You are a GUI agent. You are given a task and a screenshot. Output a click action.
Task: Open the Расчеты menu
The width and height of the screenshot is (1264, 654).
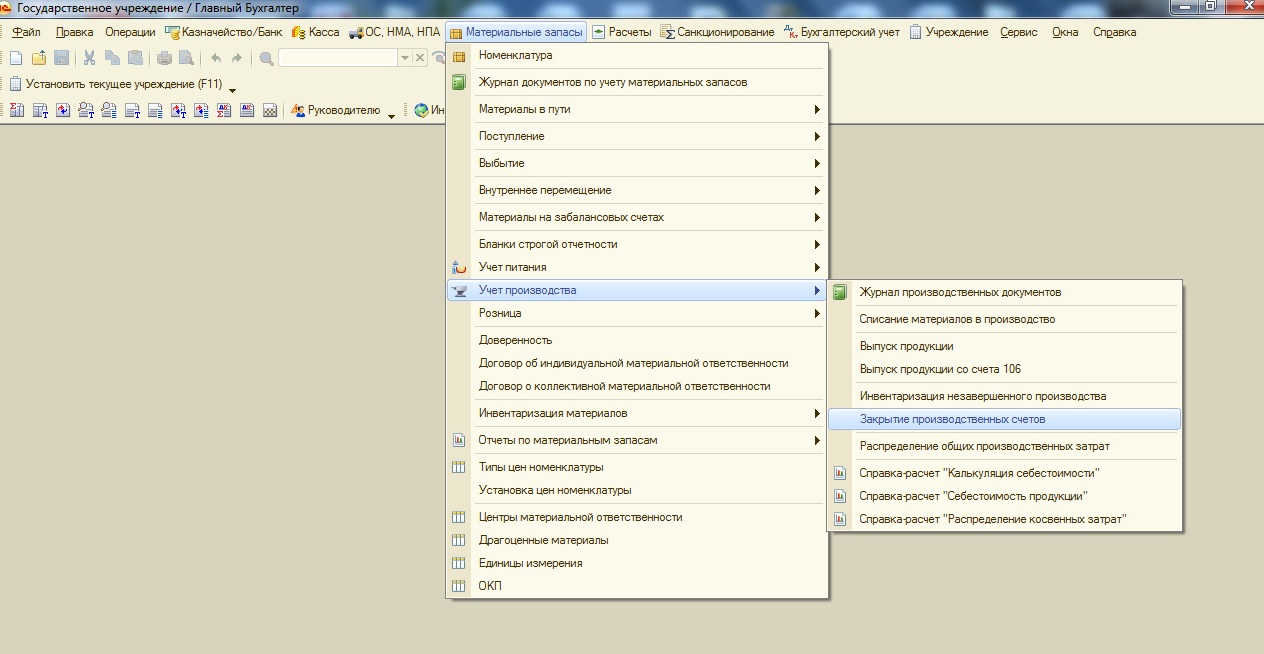tap(621, 32)
